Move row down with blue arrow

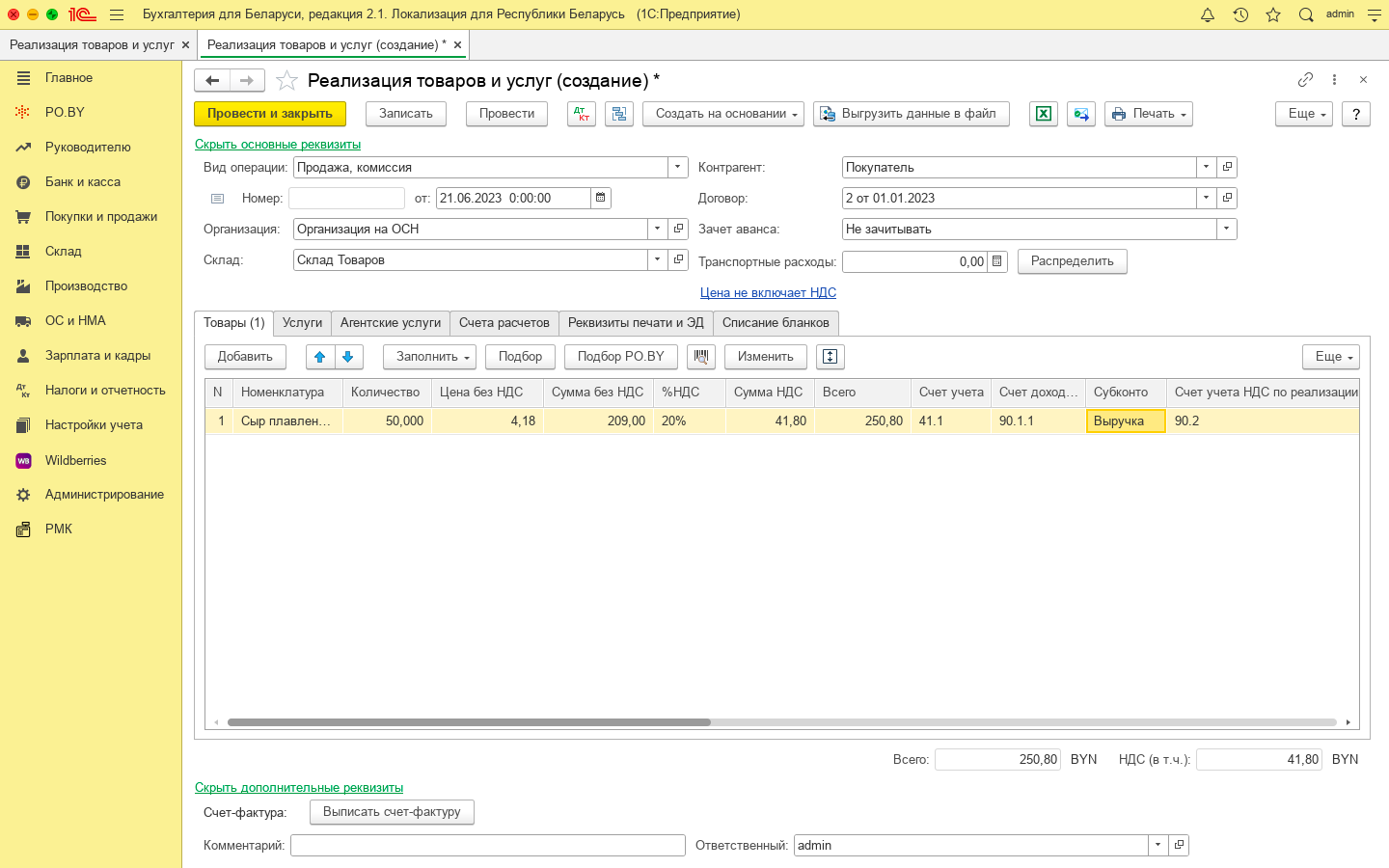click(348, 357)
